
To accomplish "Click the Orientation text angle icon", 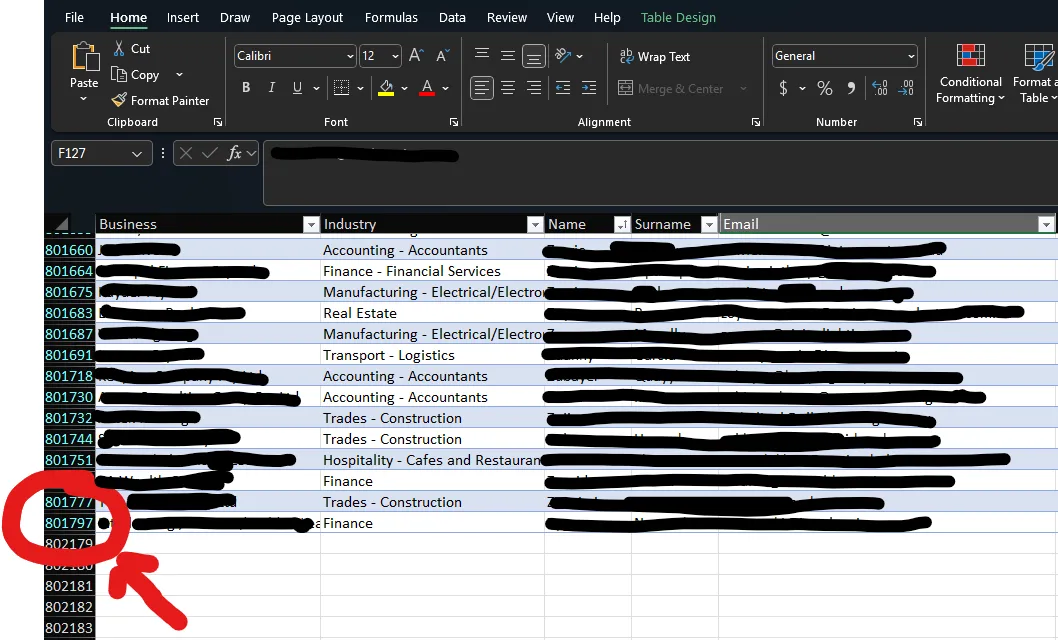I will tap(563, 55).
